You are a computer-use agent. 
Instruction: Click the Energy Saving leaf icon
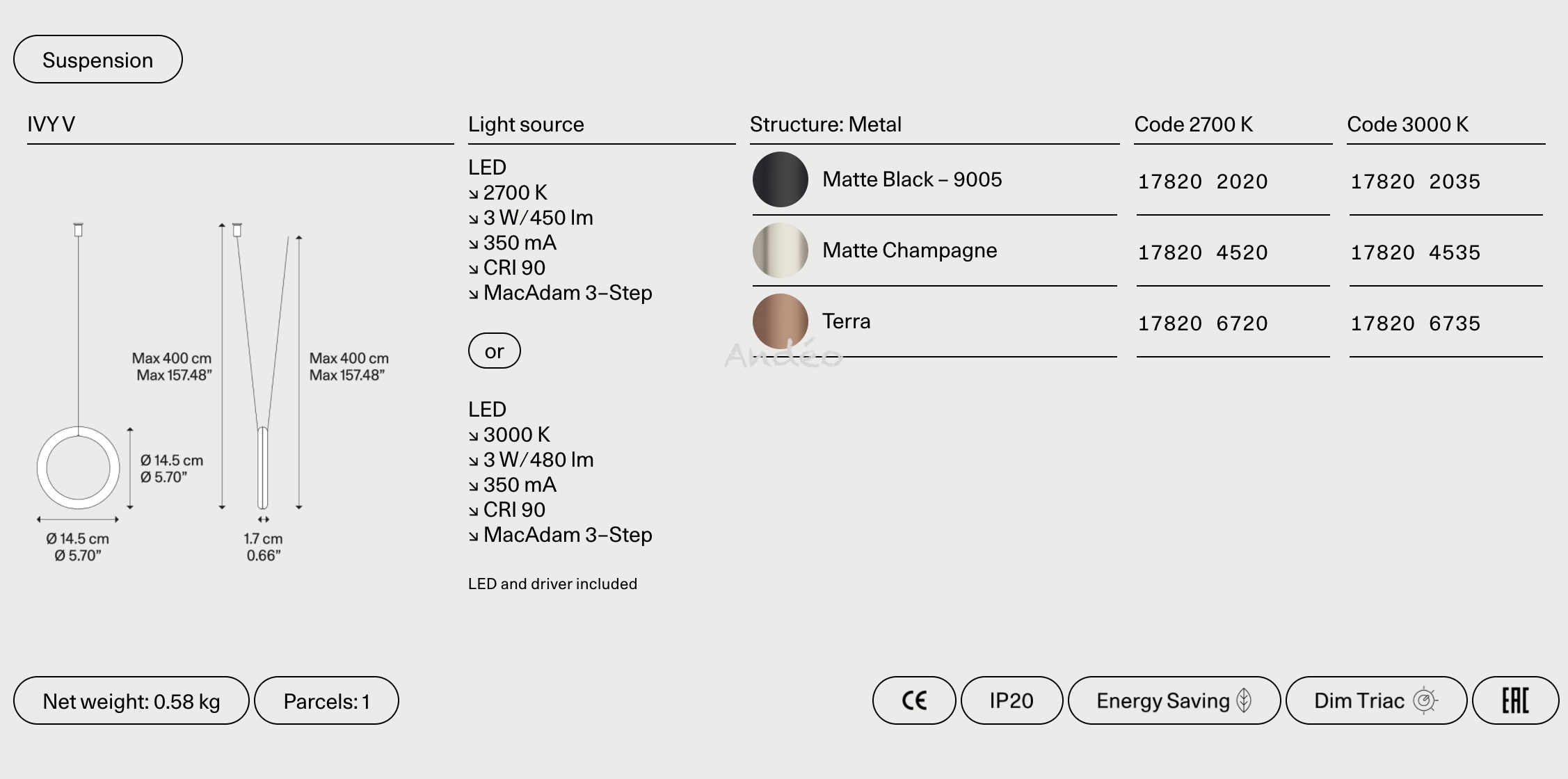click(x=1245, y=700)
